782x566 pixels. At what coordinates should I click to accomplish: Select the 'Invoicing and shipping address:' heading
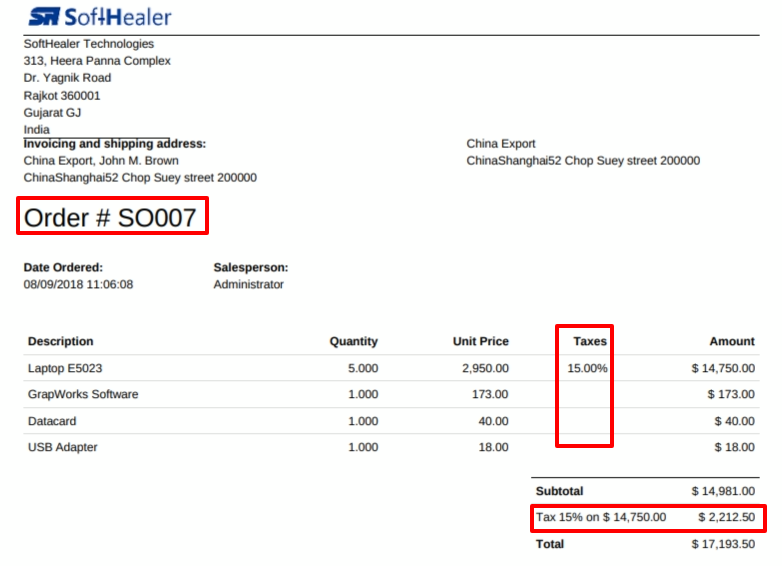(x=115, y=144)
